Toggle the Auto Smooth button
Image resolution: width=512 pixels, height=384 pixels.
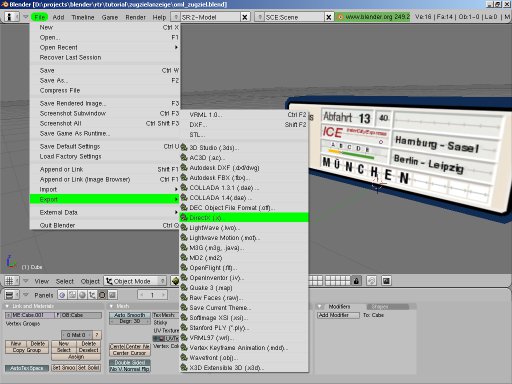[x=130, y=315]
